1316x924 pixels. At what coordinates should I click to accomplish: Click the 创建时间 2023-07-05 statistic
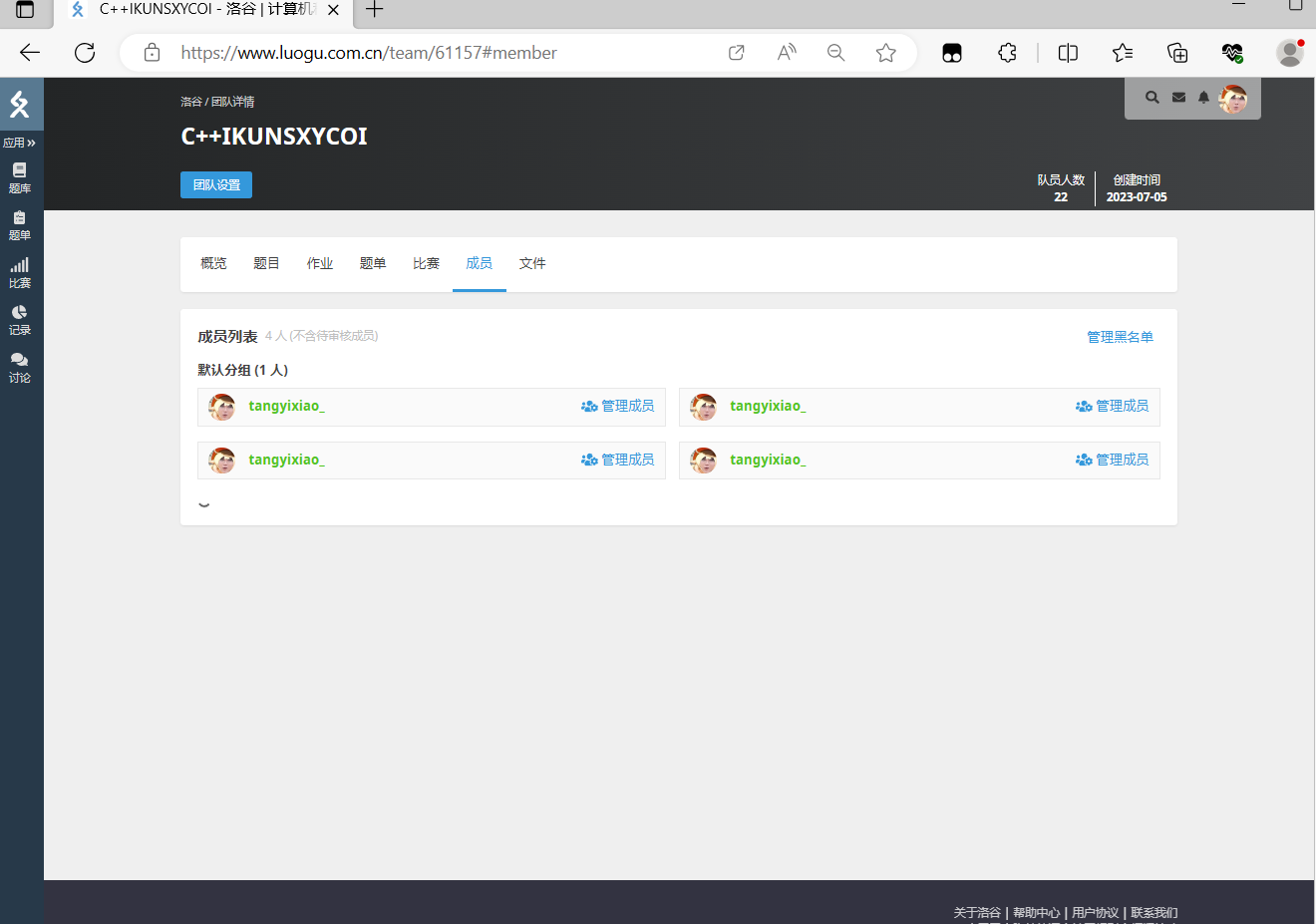(x=1137, y=188)
